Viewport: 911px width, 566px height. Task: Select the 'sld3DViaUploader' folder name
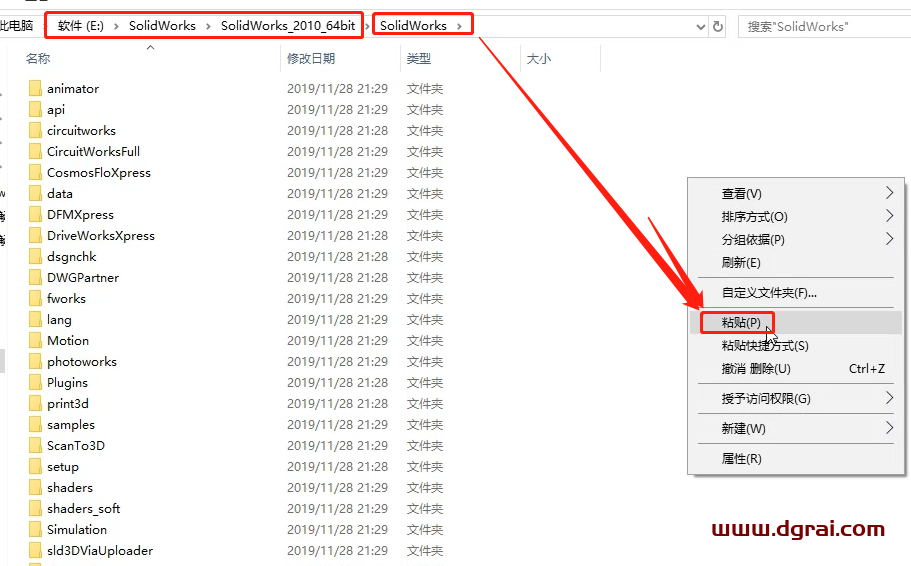tap(100, 550)
